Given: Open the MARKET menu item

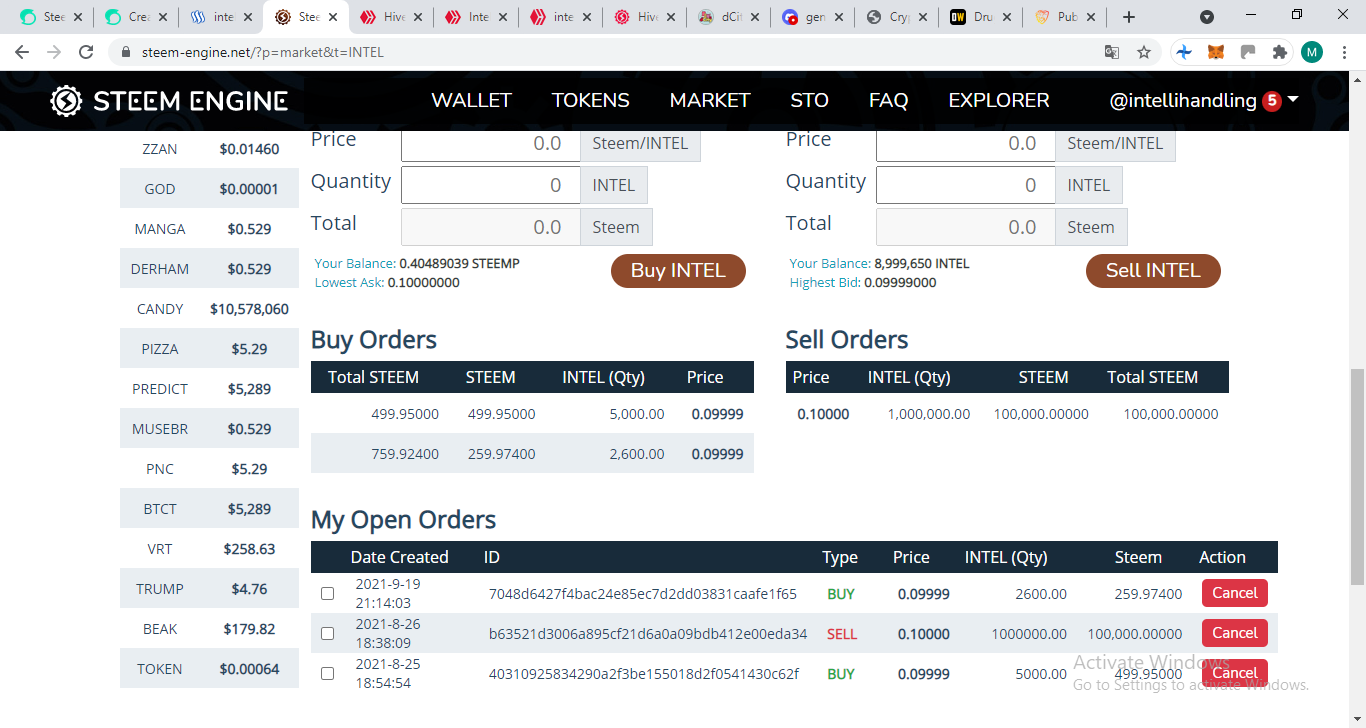Looking at the screenshot, I should click(x=710, y=100).
